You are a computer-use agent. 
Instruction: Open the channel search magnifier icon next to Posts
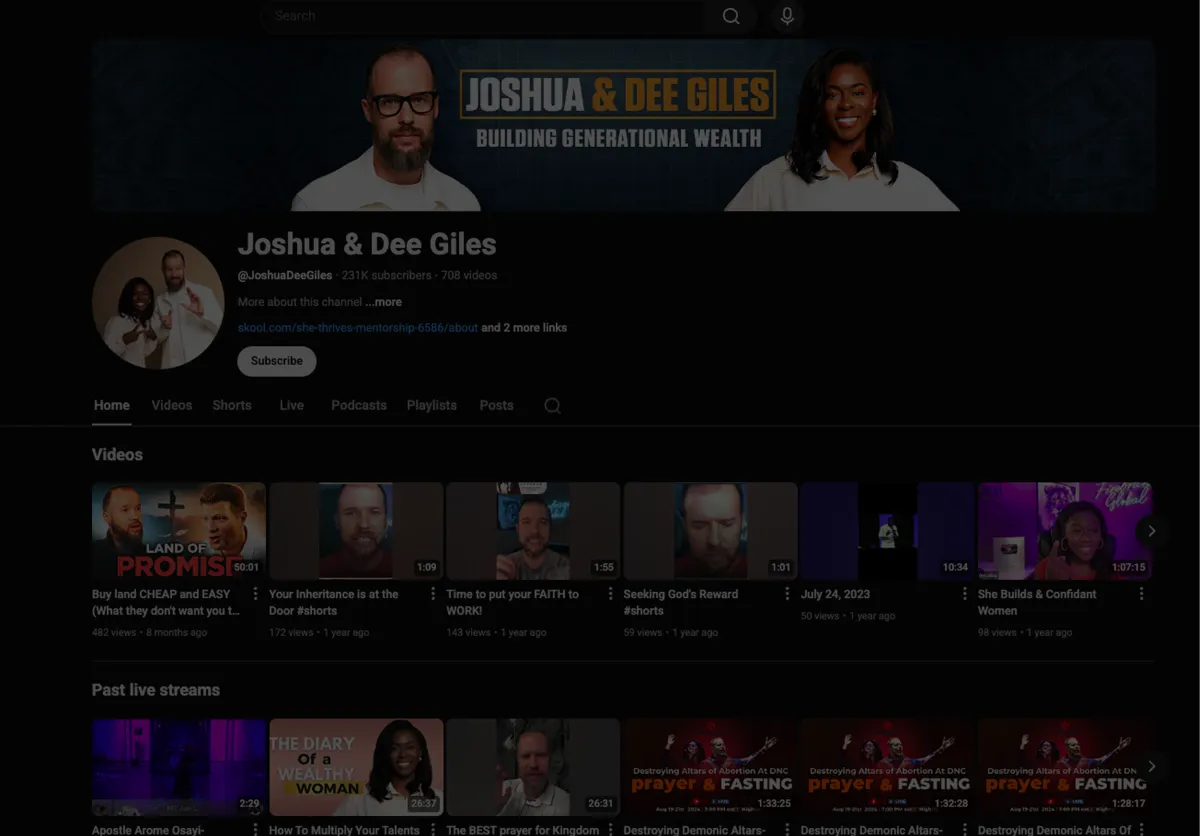(x=552, y=406)
